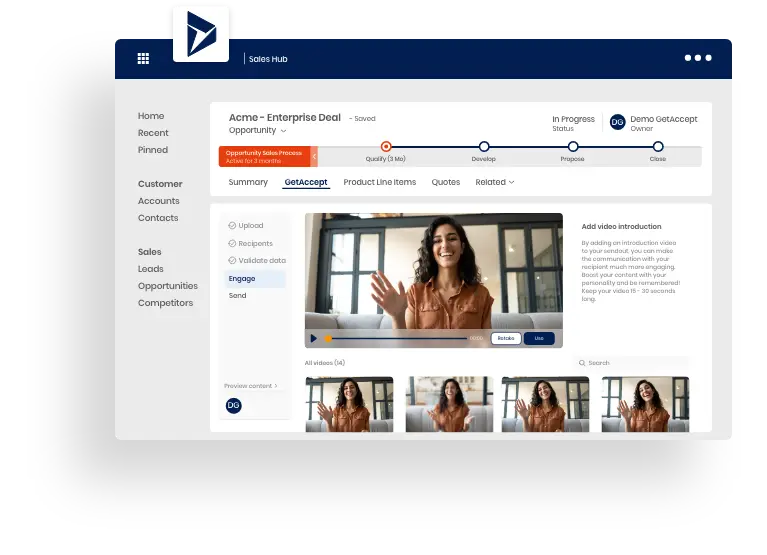This screenshot has height=555, width=767.
Task: Select the Develop stage marker
Action: click(x=484, y=146)
